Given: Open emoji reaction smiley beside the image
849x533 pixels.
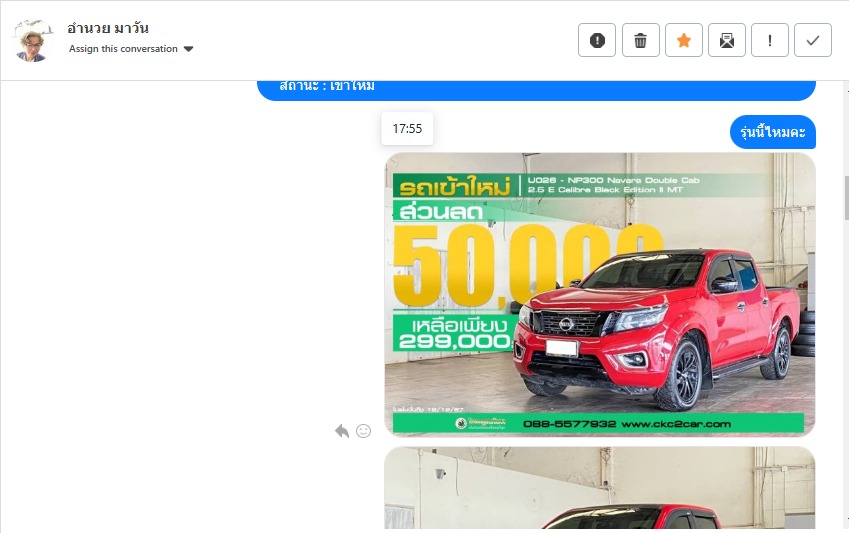Looking at the screenshot, I should click(x=364, y=430).
